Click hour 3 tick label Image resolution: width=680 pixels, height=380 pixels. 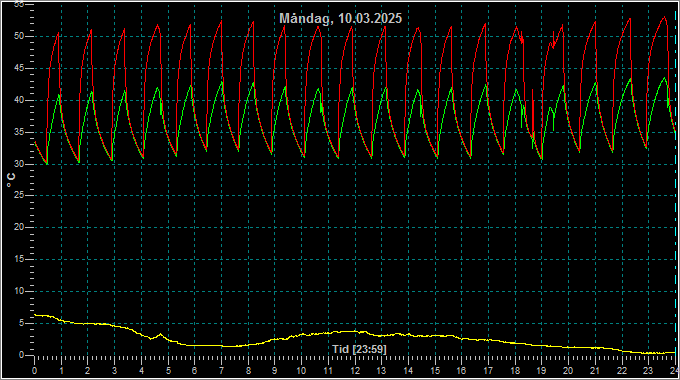pyautogui.click(x=114, y=371)
